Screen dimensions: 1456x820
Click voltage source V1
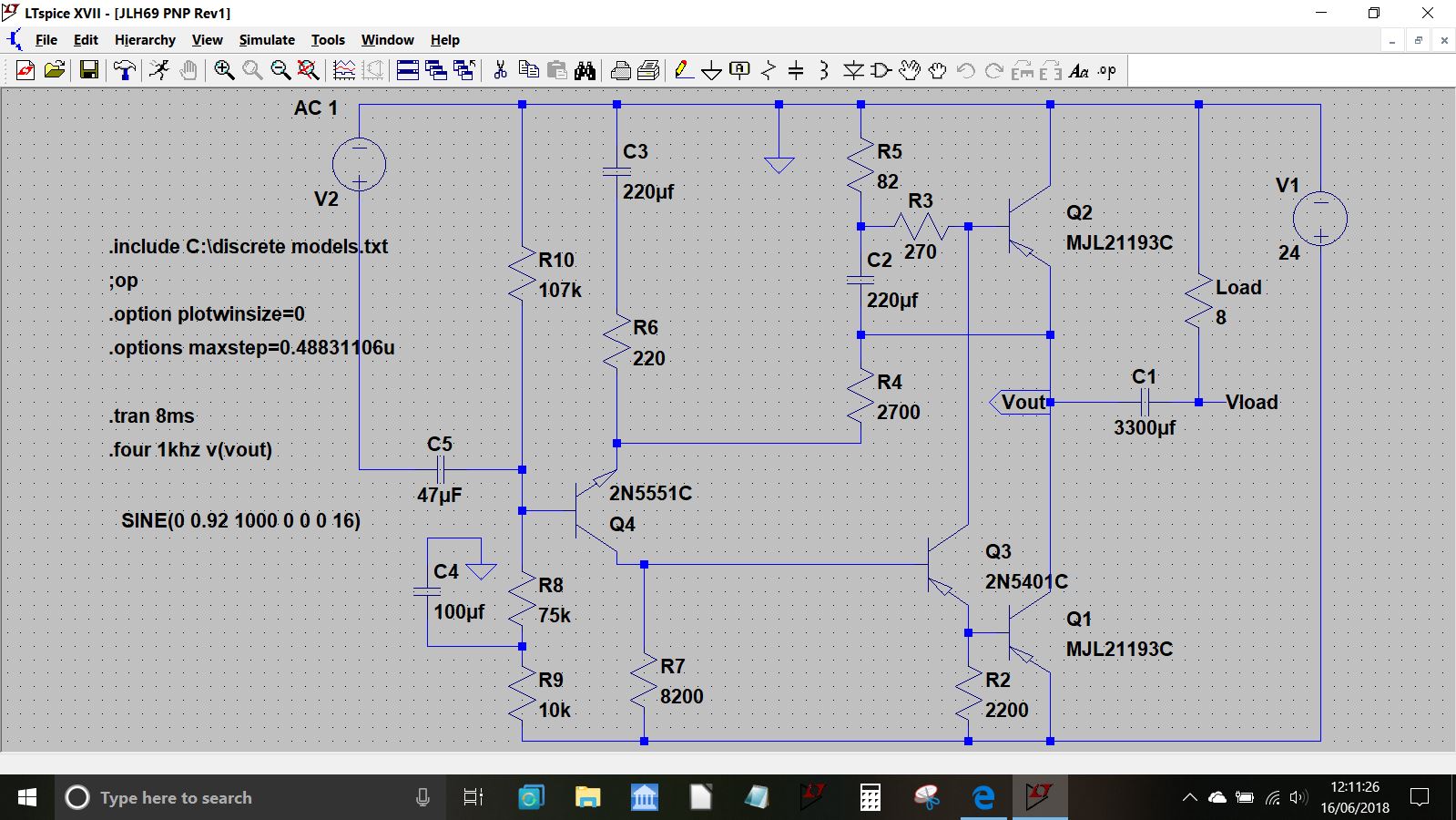click(1319, 219)
